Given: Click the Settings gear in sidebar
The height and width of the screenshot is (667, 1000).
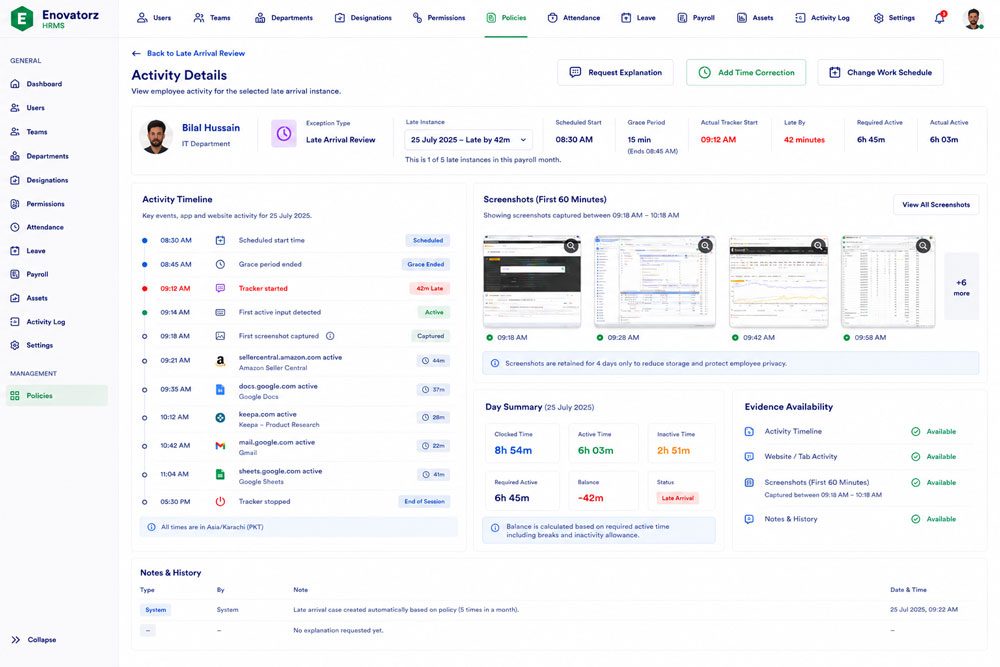Looking at the screenshot, I should (15, 345).
